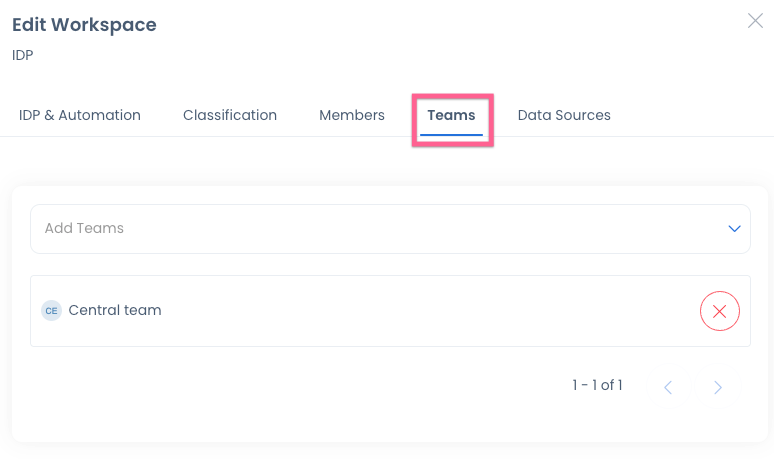Go to the next page of teams
This screenshot has height=459, width=774.
[x=718, y=387]
